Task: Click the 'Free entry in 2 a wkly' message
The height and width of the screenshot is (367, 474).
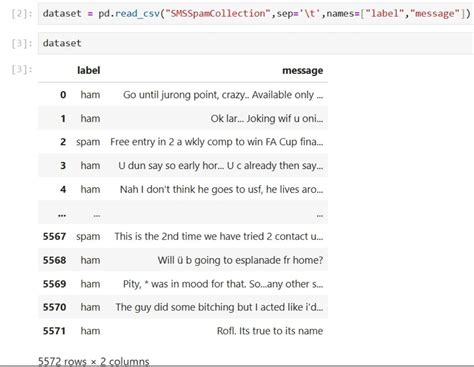Action: (x=217, y=142)
